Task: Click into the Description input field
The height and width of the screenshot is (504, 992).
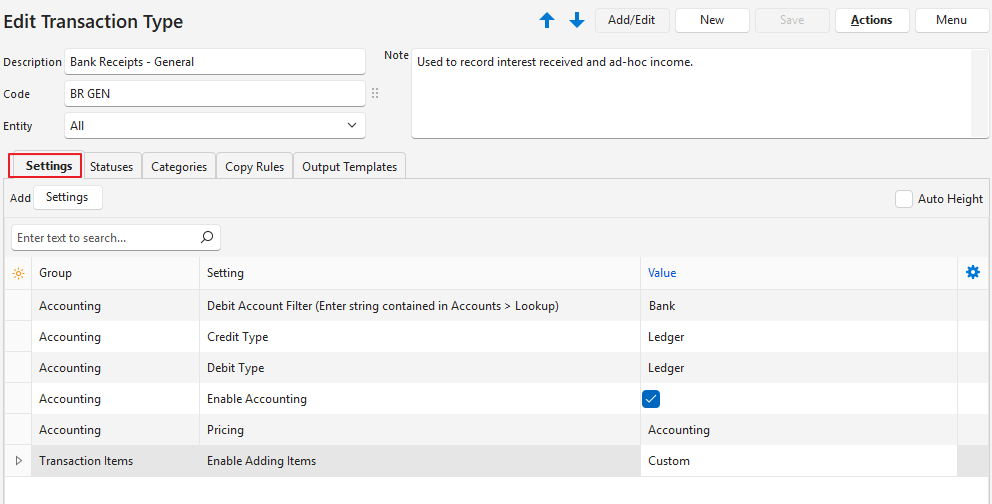Action: (215, 62)
